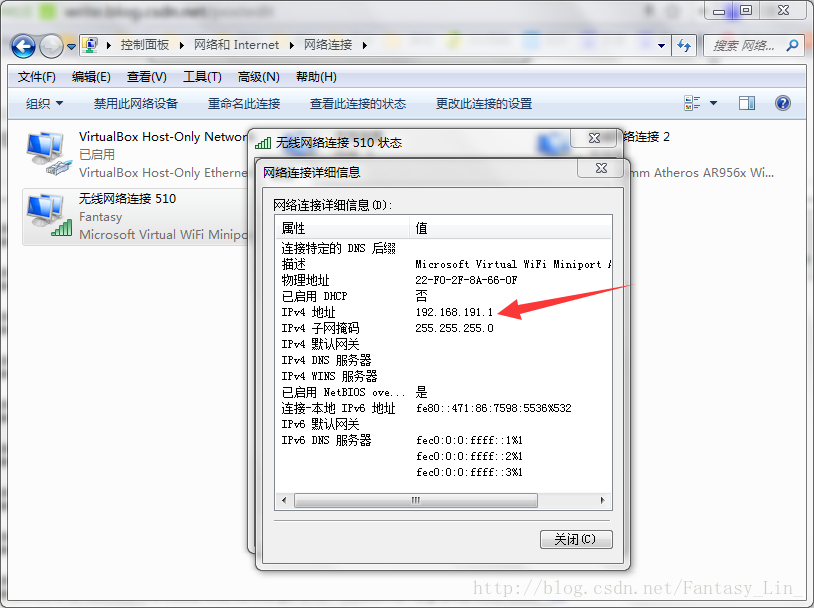Image resolution: width=814 pixels, height=608 pixels.
Task: Click 重命名此连接 in toolbar
Action: (243, 103)
